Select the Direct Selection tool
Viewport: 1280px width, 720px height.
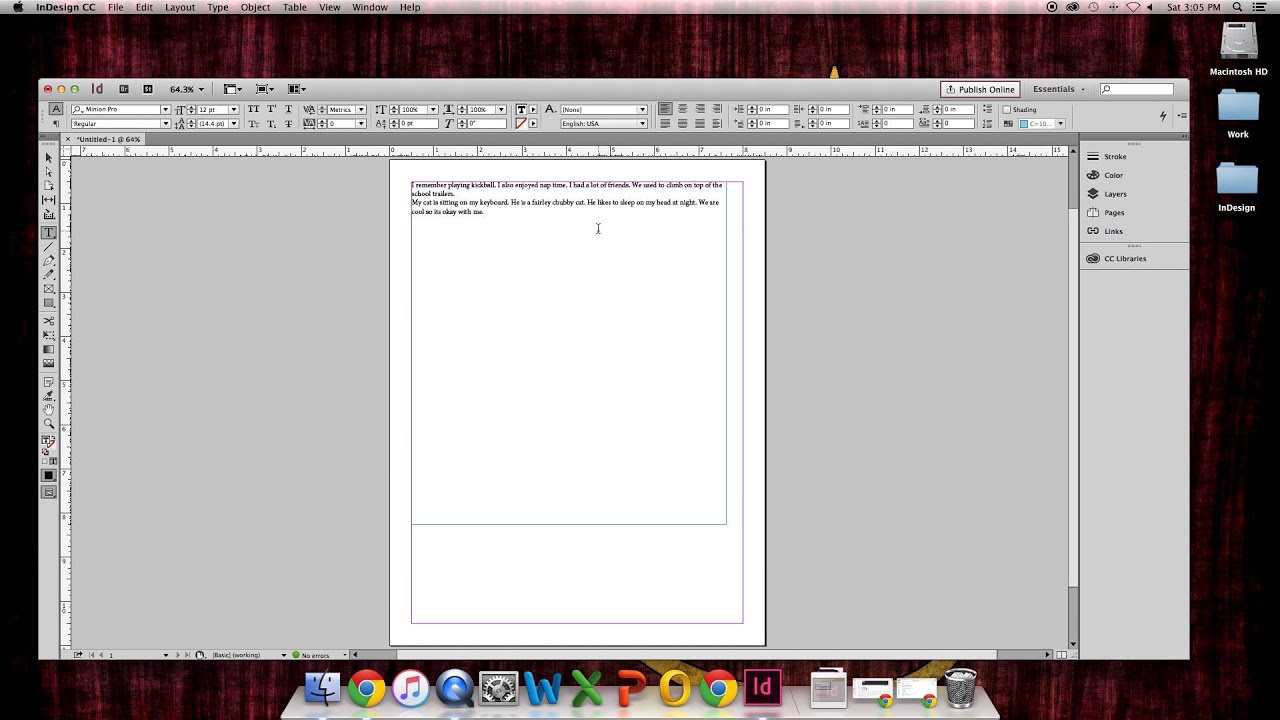click(48, 171)
